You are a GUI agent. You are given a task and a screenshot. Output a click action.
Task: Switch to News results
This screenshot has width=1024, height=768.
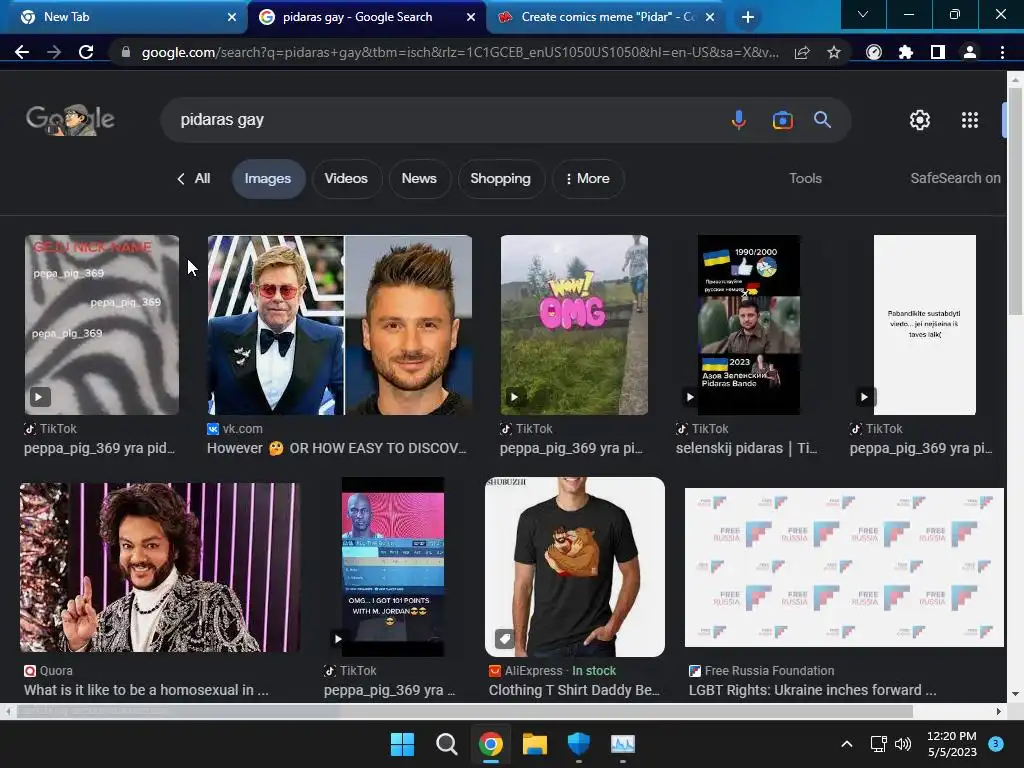point(419,178)
